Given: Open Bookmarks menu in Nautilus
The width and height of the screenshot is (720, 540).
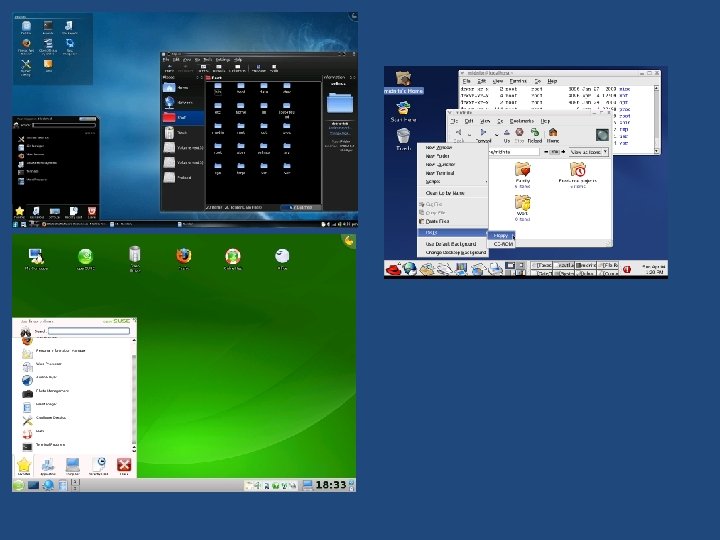Looking at the screenshot, I should (522, 121).
